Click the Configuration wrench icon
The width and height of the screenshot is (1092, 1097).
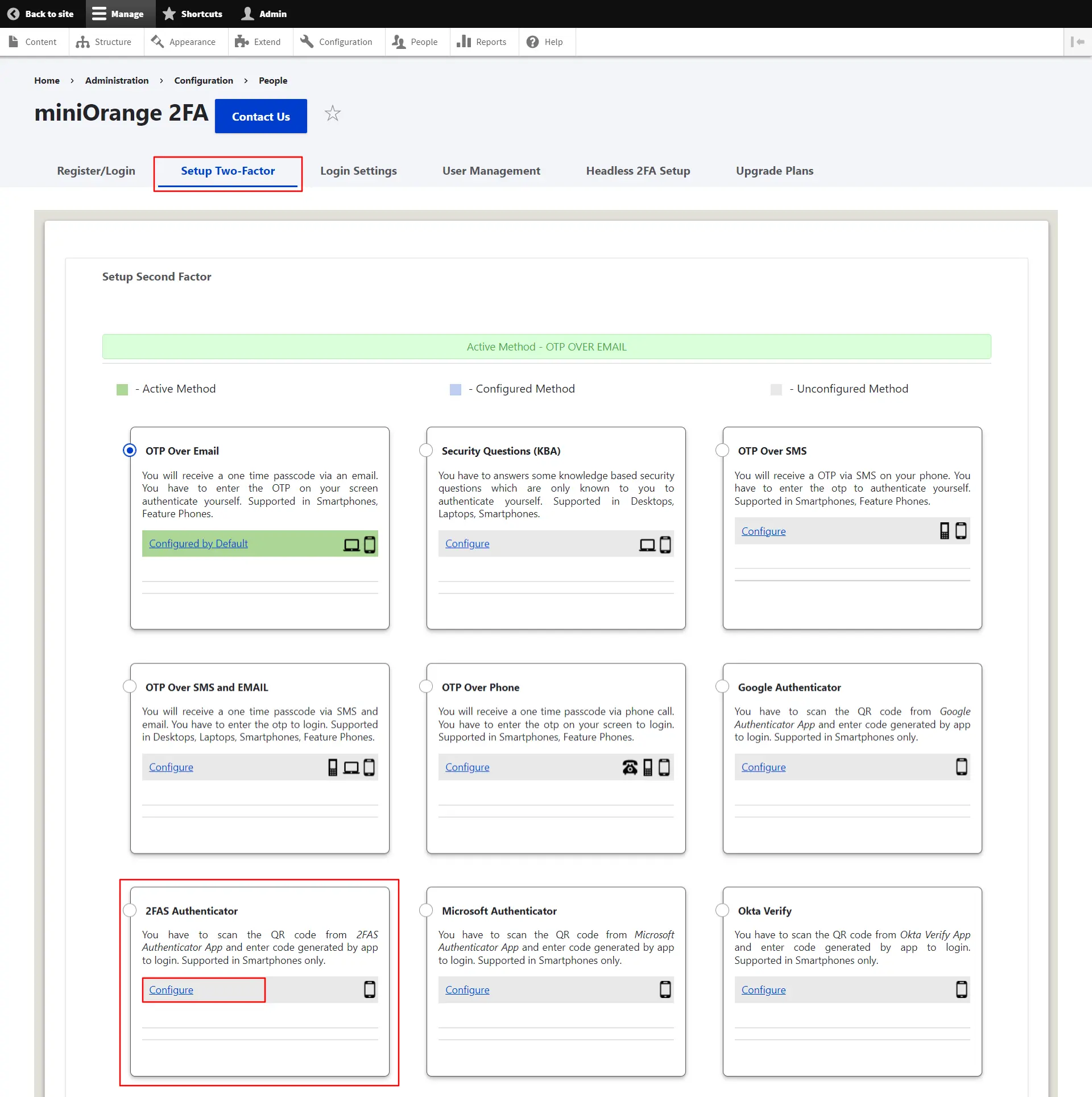307,42
